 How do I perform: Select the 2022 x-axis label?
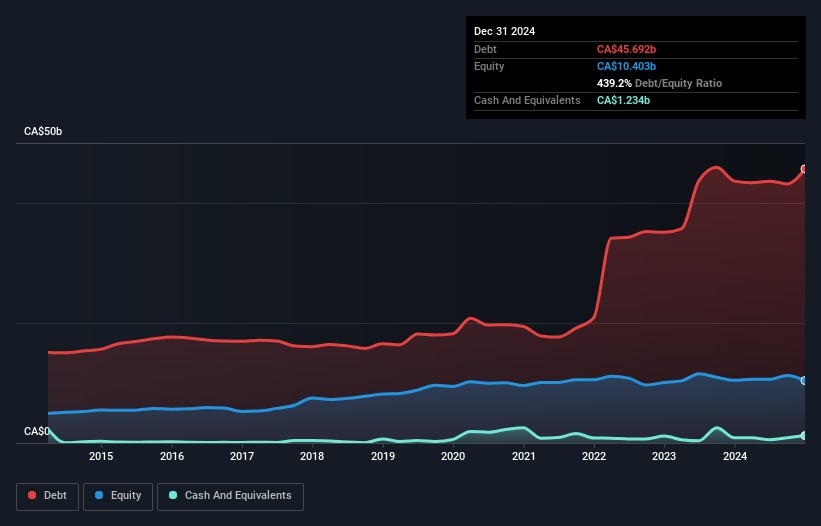point(594,457)
